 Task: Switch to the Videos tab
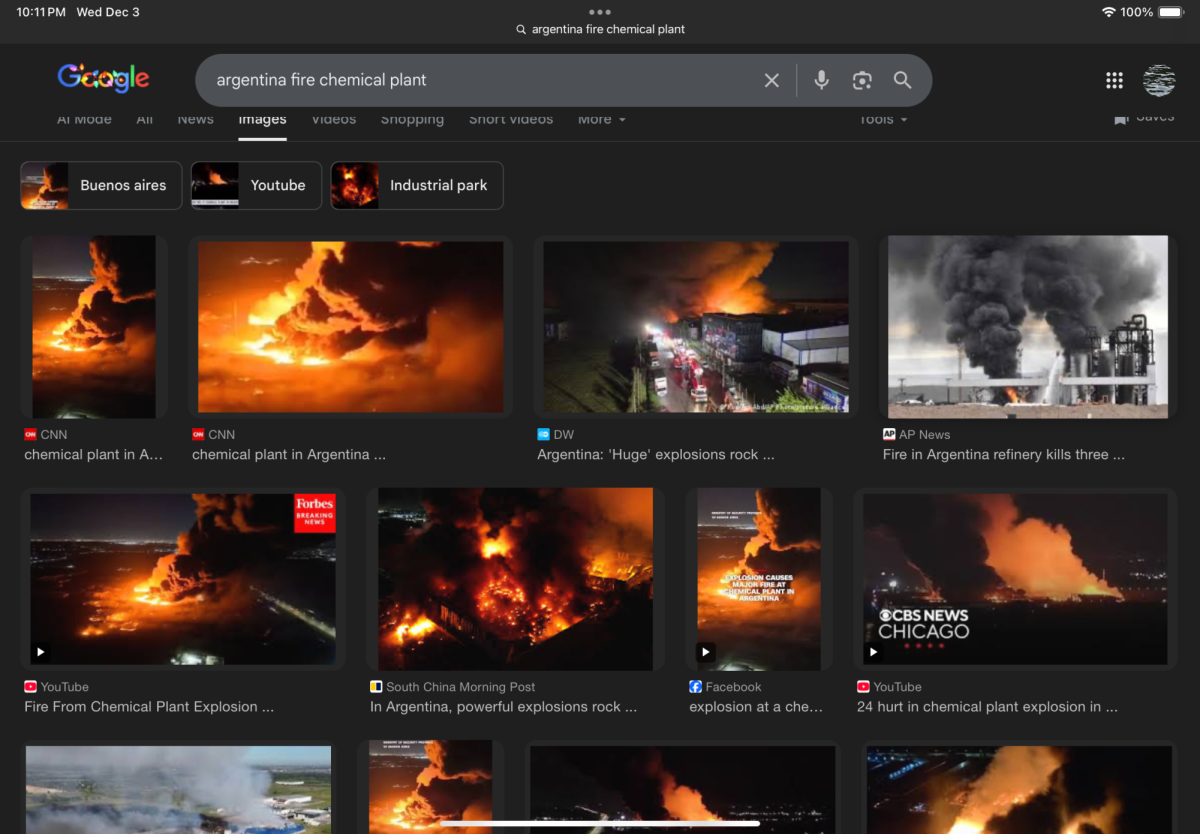(333, 119)
